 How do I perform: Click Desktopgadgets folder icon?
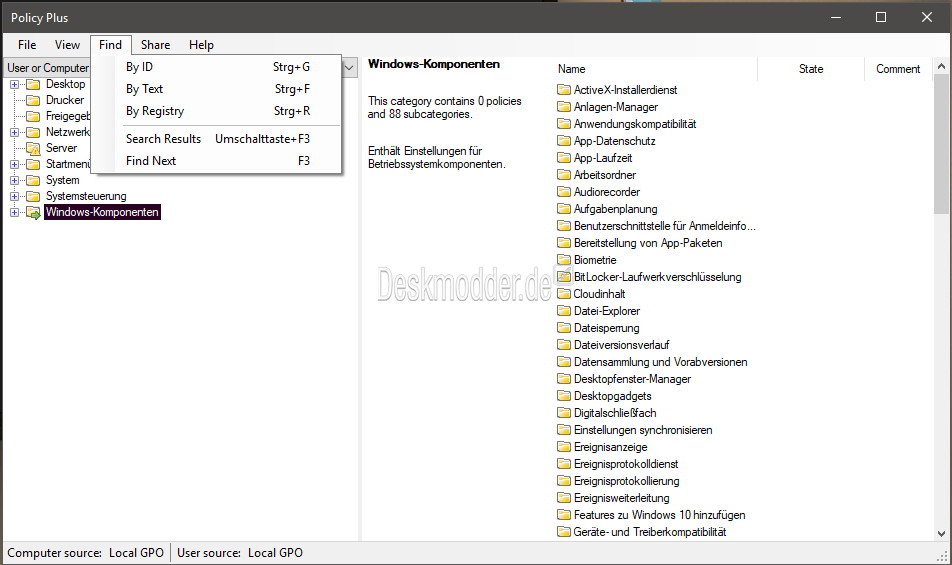coord(564,396)
